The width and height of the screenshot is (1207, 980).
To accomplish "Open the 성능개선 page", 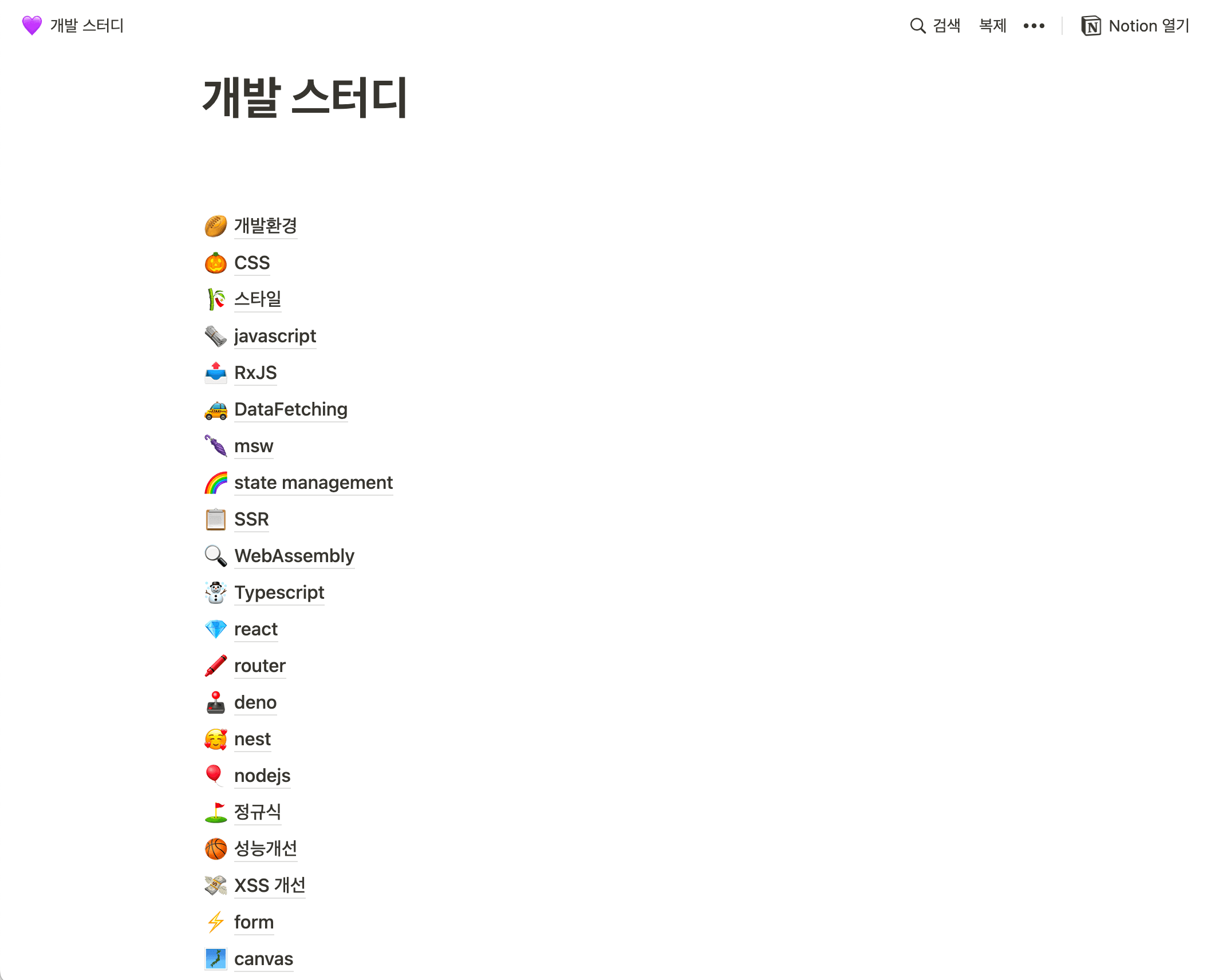I will [x=266, y=849].
